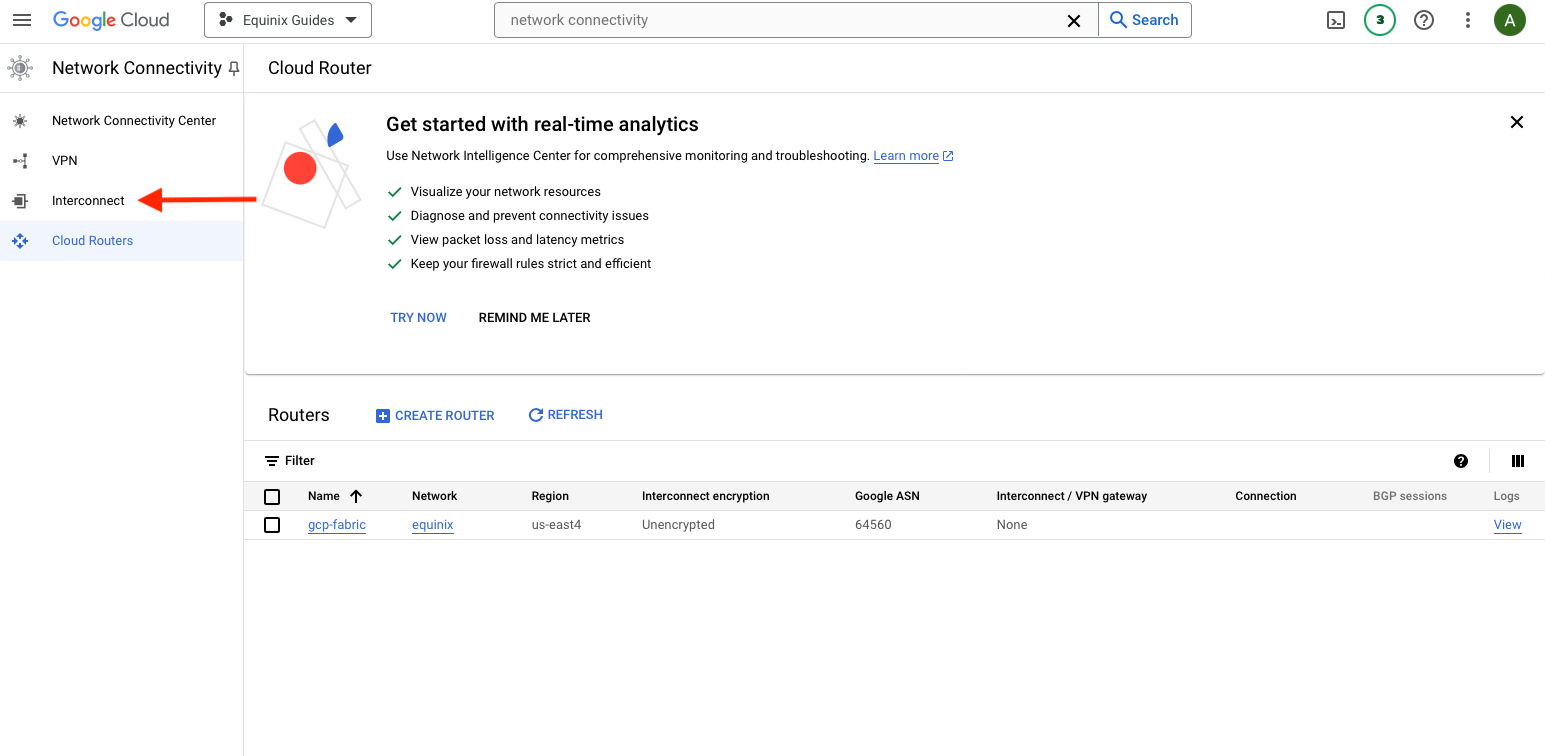
Task: Open the column display options icon
Action: (x=1518, y=461)
